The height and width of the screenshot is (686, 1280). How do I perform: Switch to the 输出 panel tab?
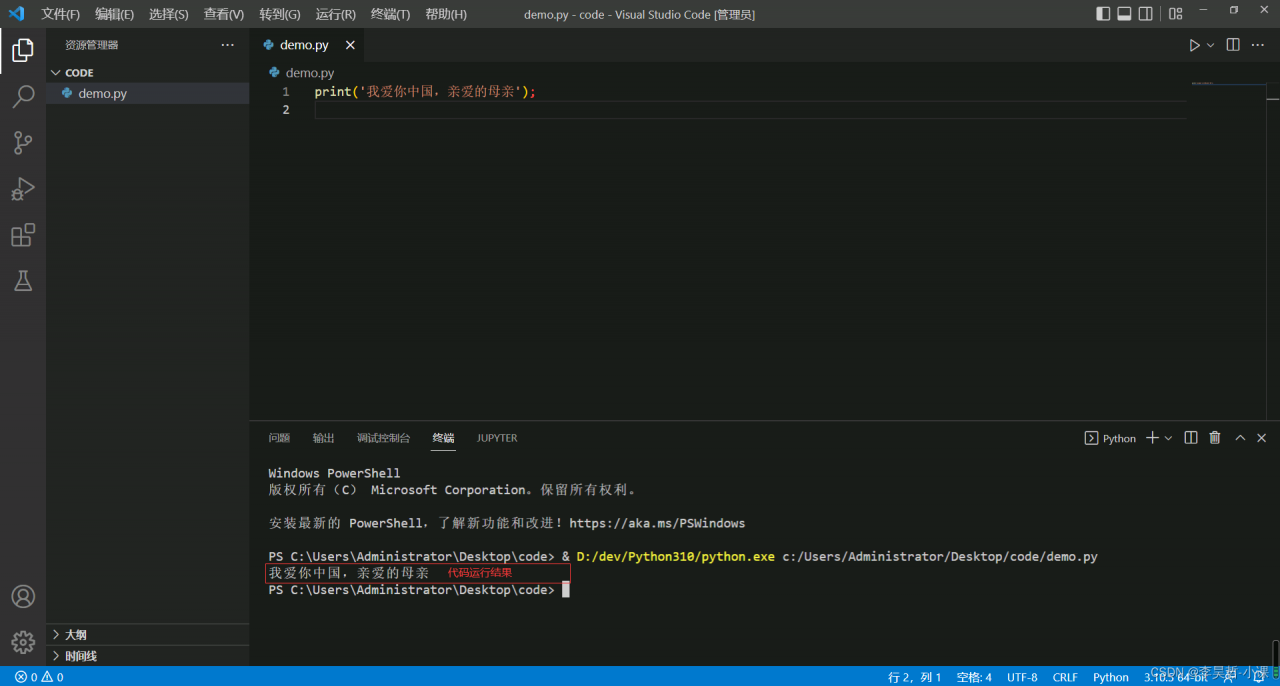[x=323, y=438]
